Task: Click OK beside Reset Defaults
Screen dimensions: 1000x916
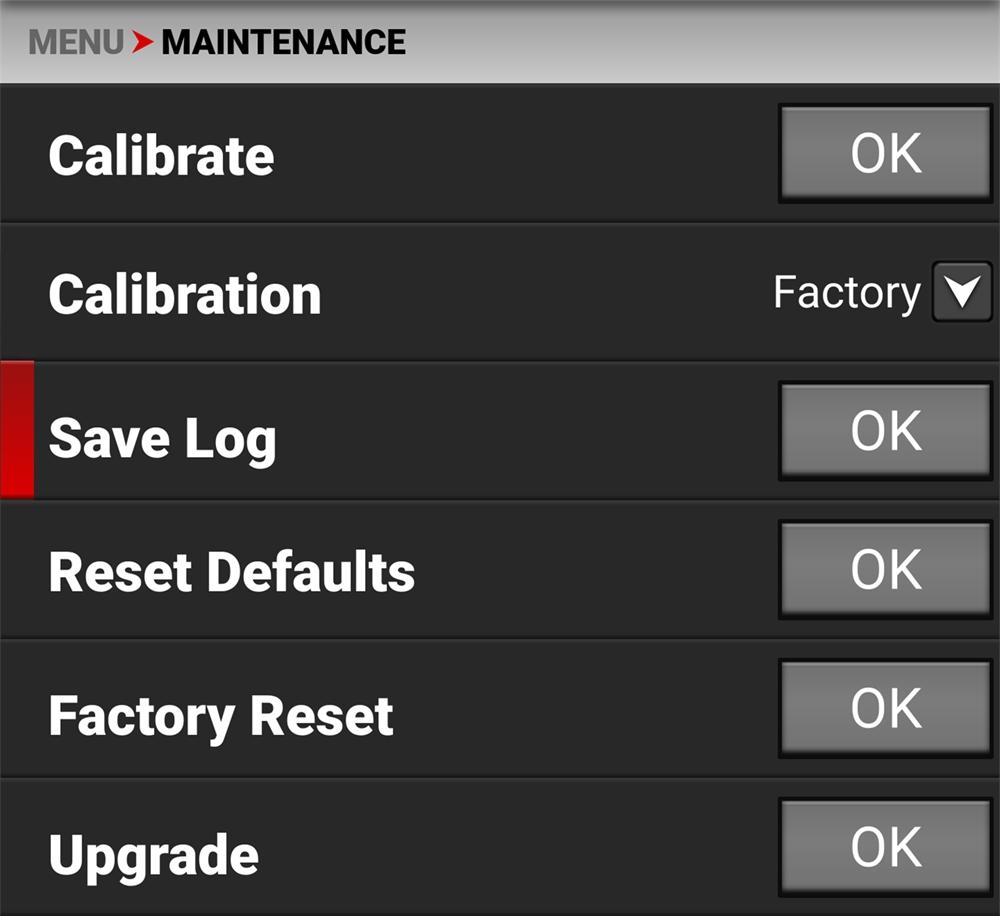Action: 885,570
